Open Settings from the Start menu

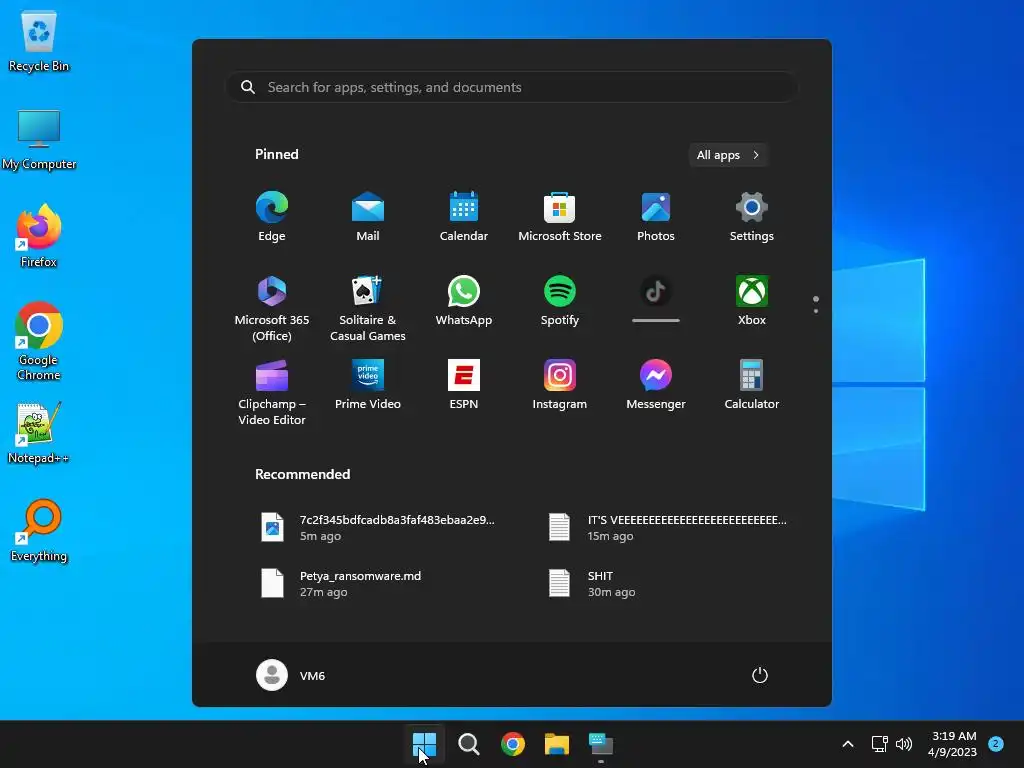click(x=752, y=217)
